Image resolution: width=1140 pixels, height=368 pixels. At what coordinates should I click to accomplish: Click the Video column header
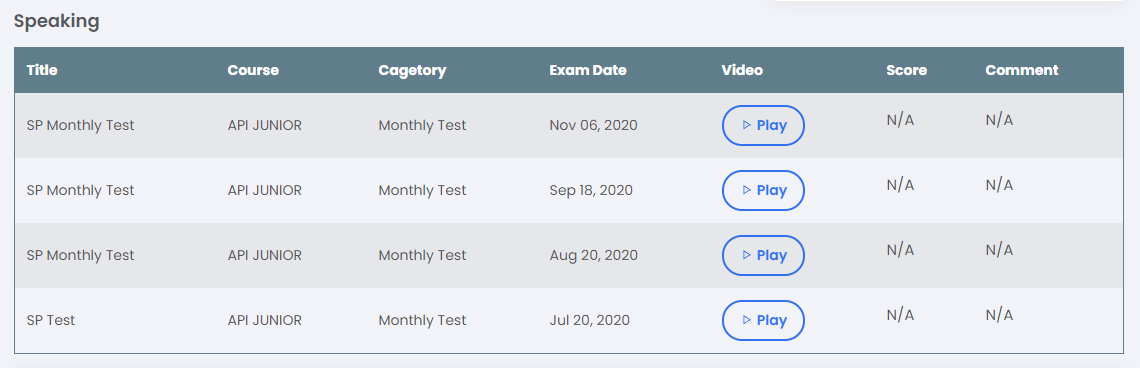pos(742,71)
